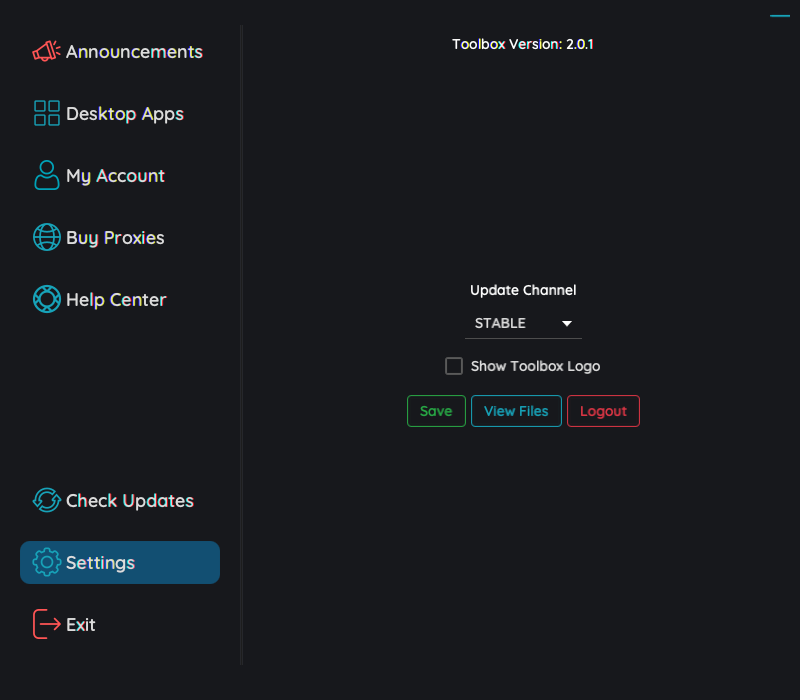Viewport: 800px width, 700px height.
Task: Open the My Account text label
Action: (x=115, y=176)
